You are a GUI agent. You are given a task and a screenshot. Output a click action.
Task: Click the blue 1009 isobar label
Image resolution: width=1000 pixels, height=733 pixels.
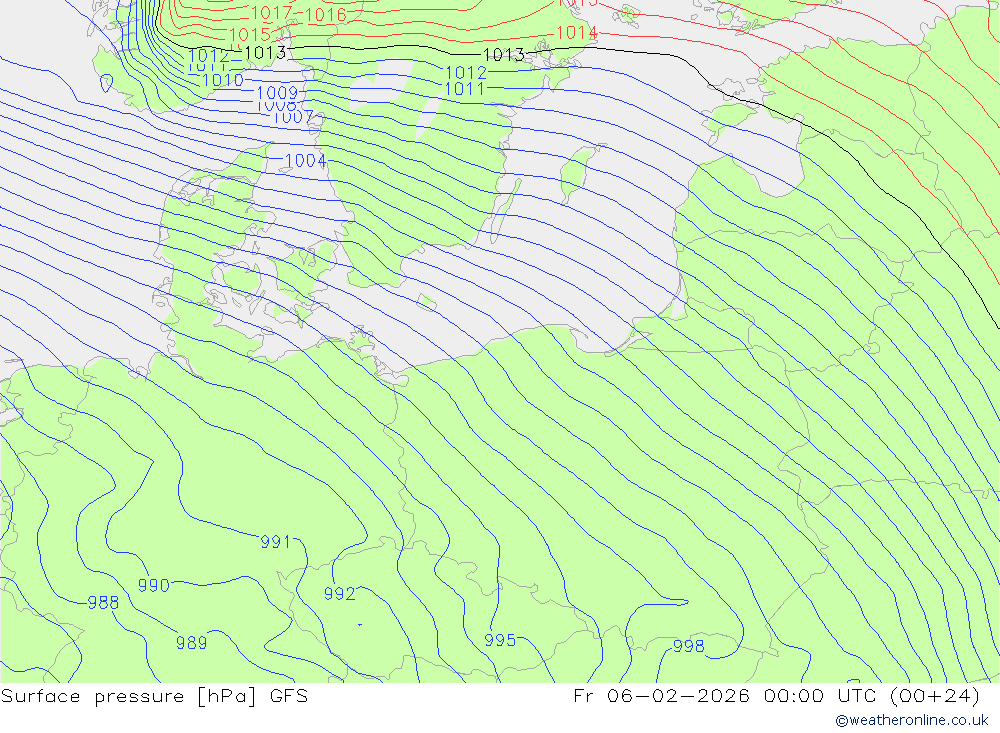click(x=277, y=93)
